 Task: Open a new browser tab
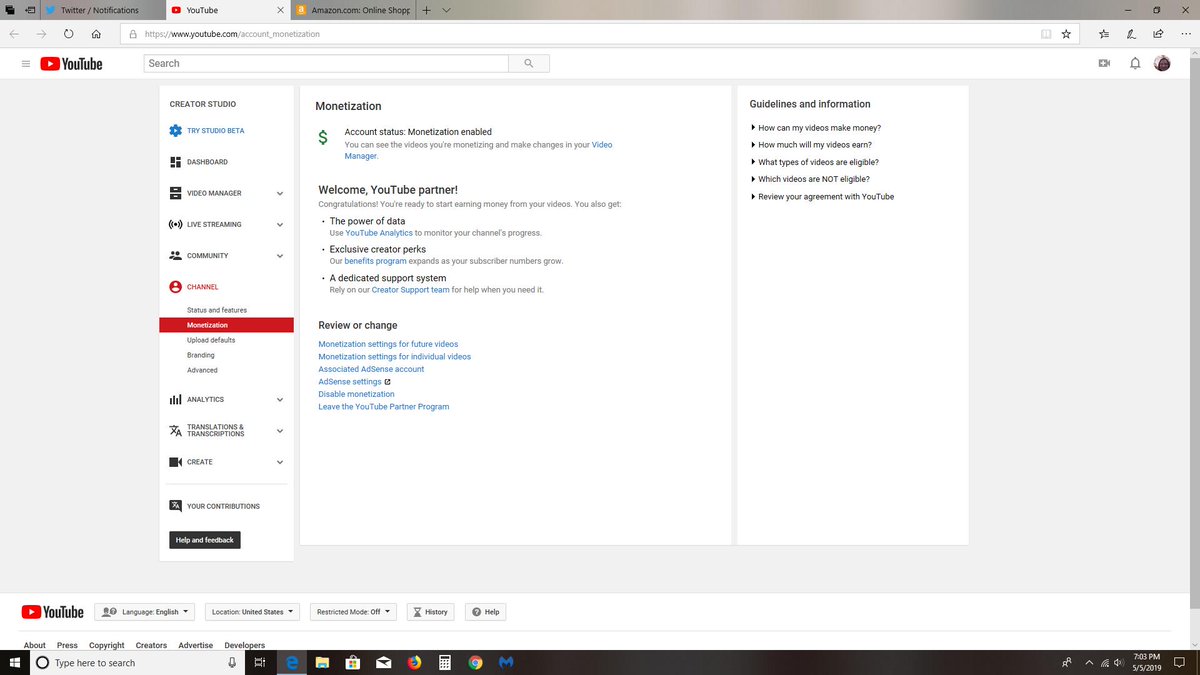click(426, 10)
